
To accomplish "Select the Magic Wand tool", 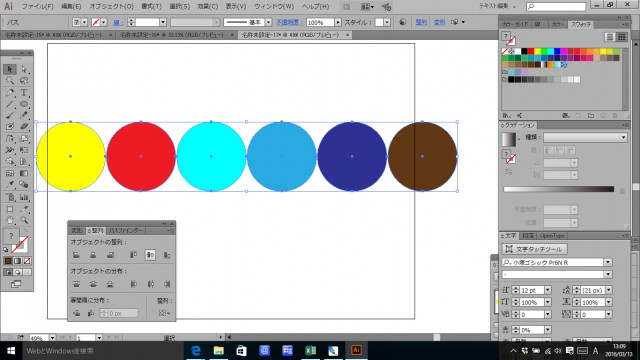I will 10,81.
